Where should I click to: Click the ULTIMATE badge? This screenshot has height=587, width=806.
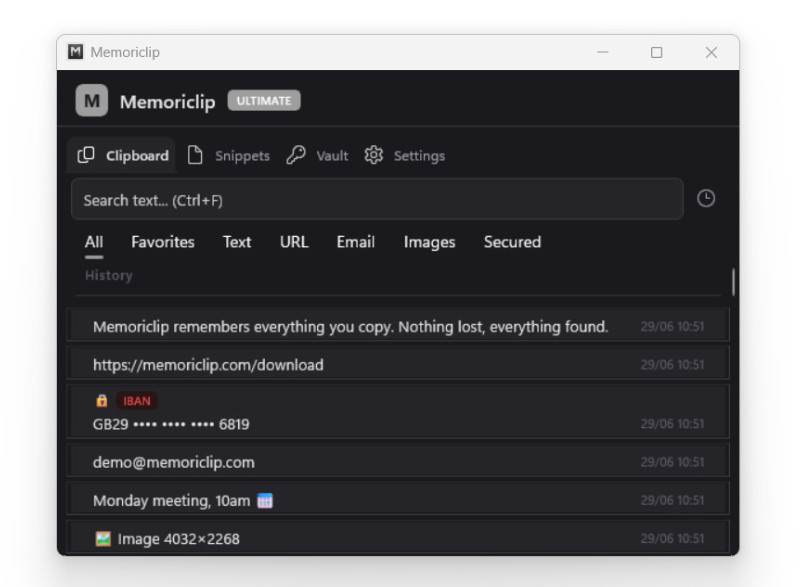tap(264, 101)
